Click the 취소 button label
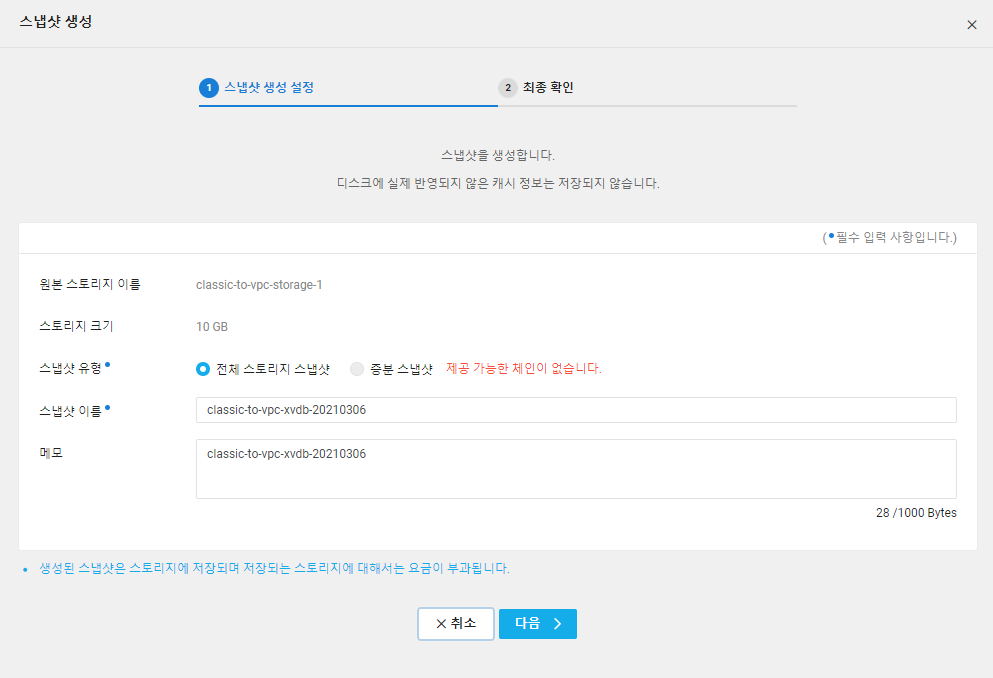Screen dimensions: 993x678 pyautogui.click(x=464, y=624)
